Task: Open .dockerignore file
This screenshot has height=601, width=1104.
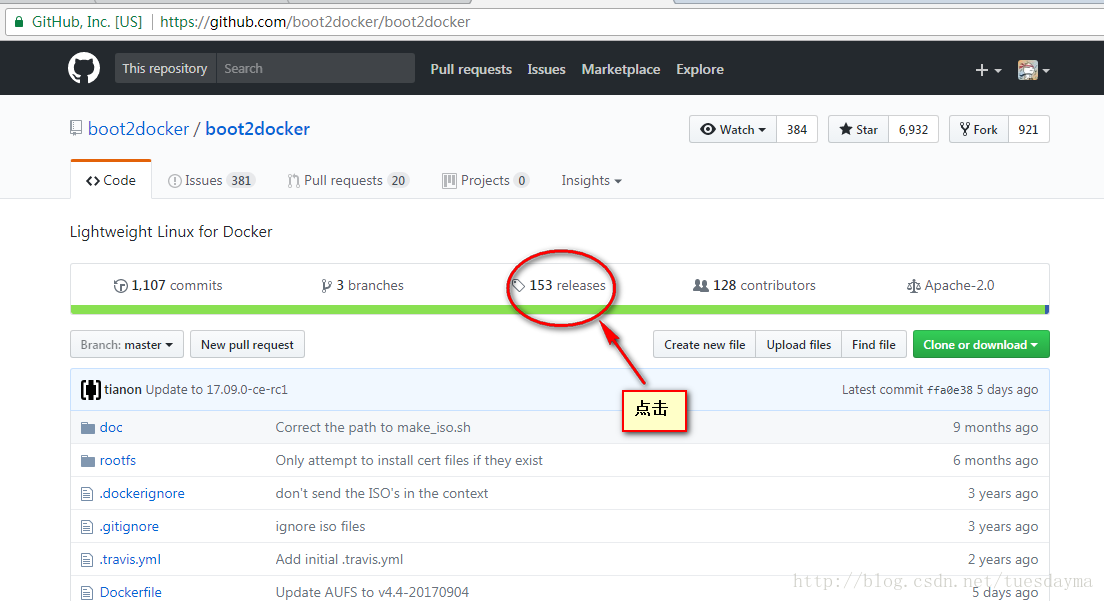Action: [x=142, y=493]
